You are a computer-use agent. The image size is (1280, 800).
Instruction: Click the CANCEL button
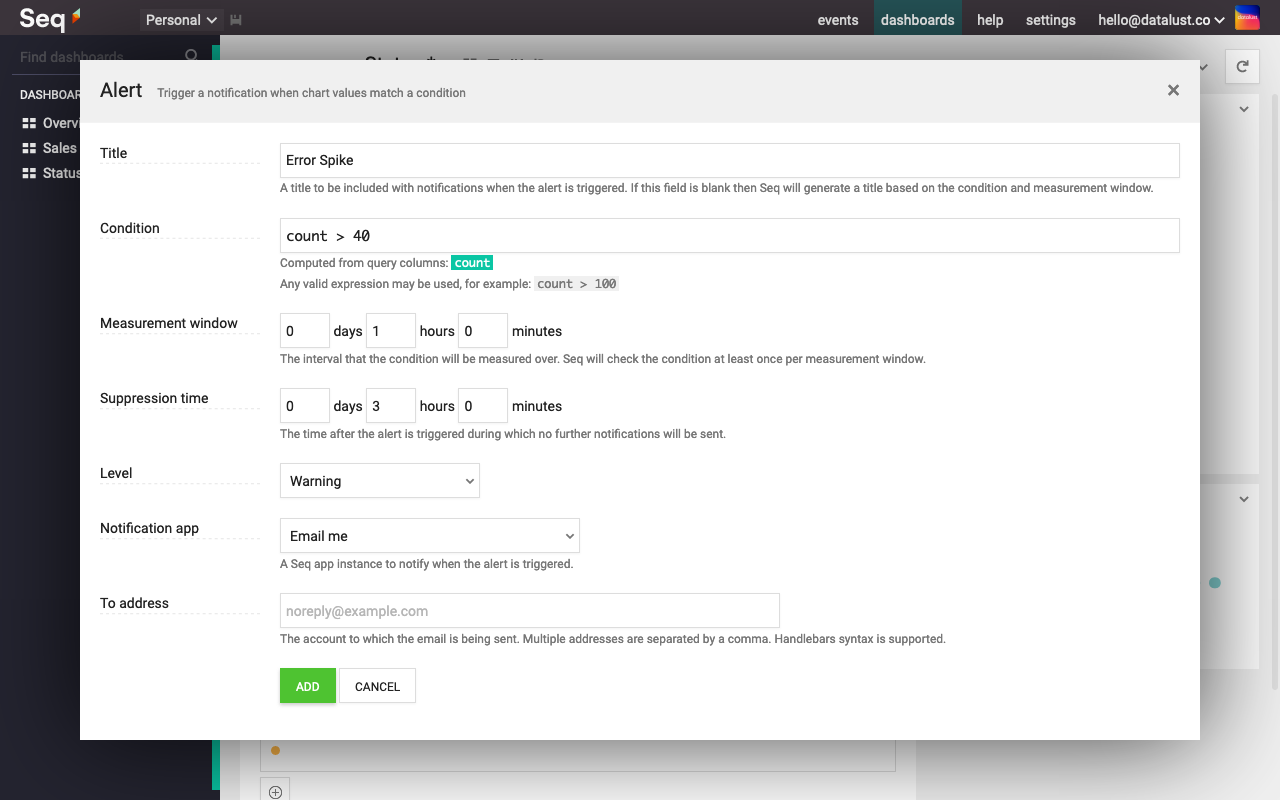click(377, 686)
